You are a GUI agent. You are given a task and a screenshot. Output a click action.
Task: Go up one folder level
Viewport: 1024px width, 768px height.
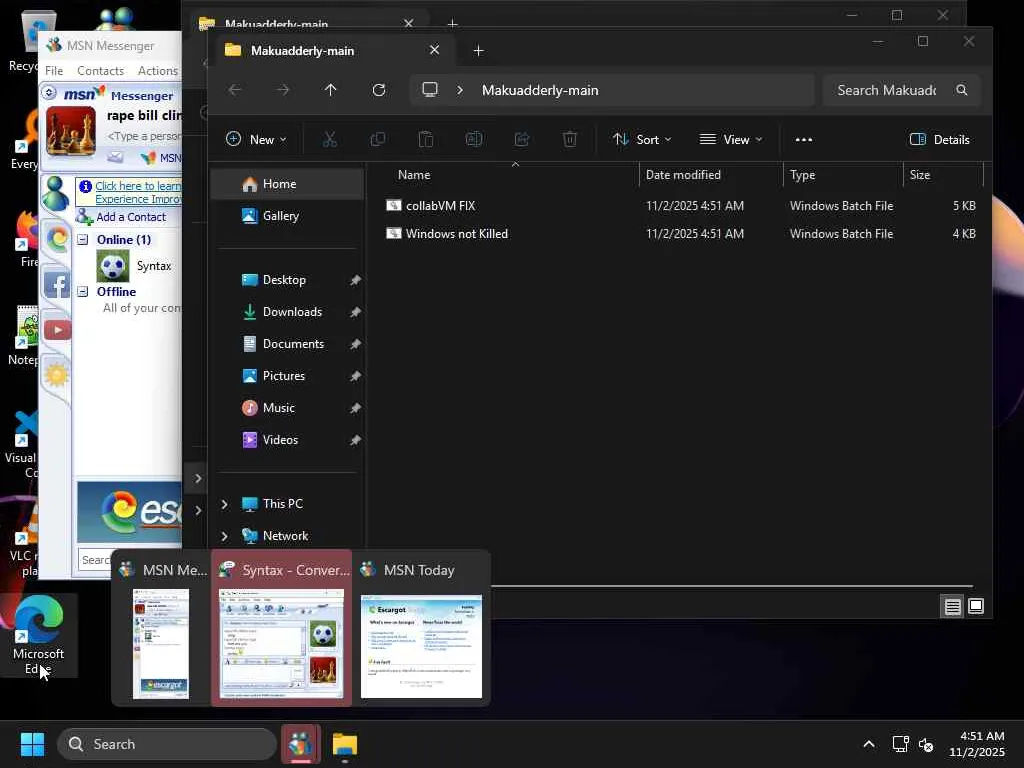click(x=330, y=90)
